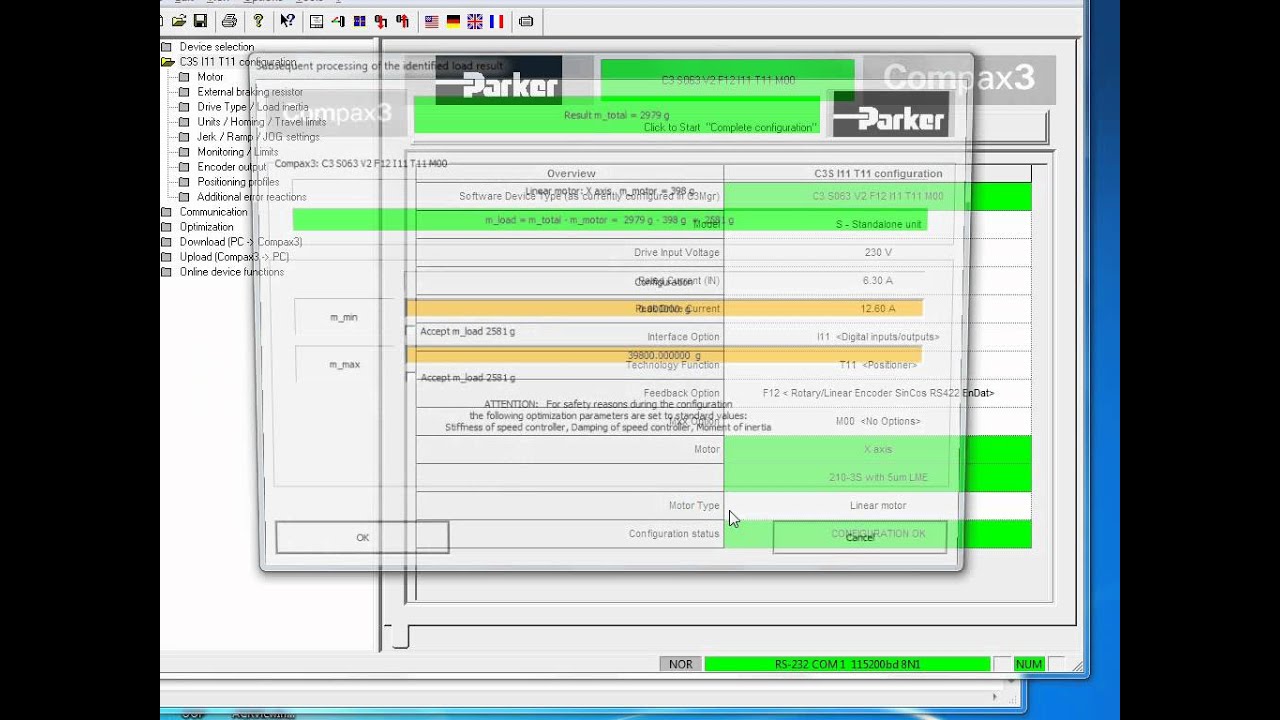The image size is (1280, 720).
Task: Open the Optimization tree folder
Action: pos(206,227)
